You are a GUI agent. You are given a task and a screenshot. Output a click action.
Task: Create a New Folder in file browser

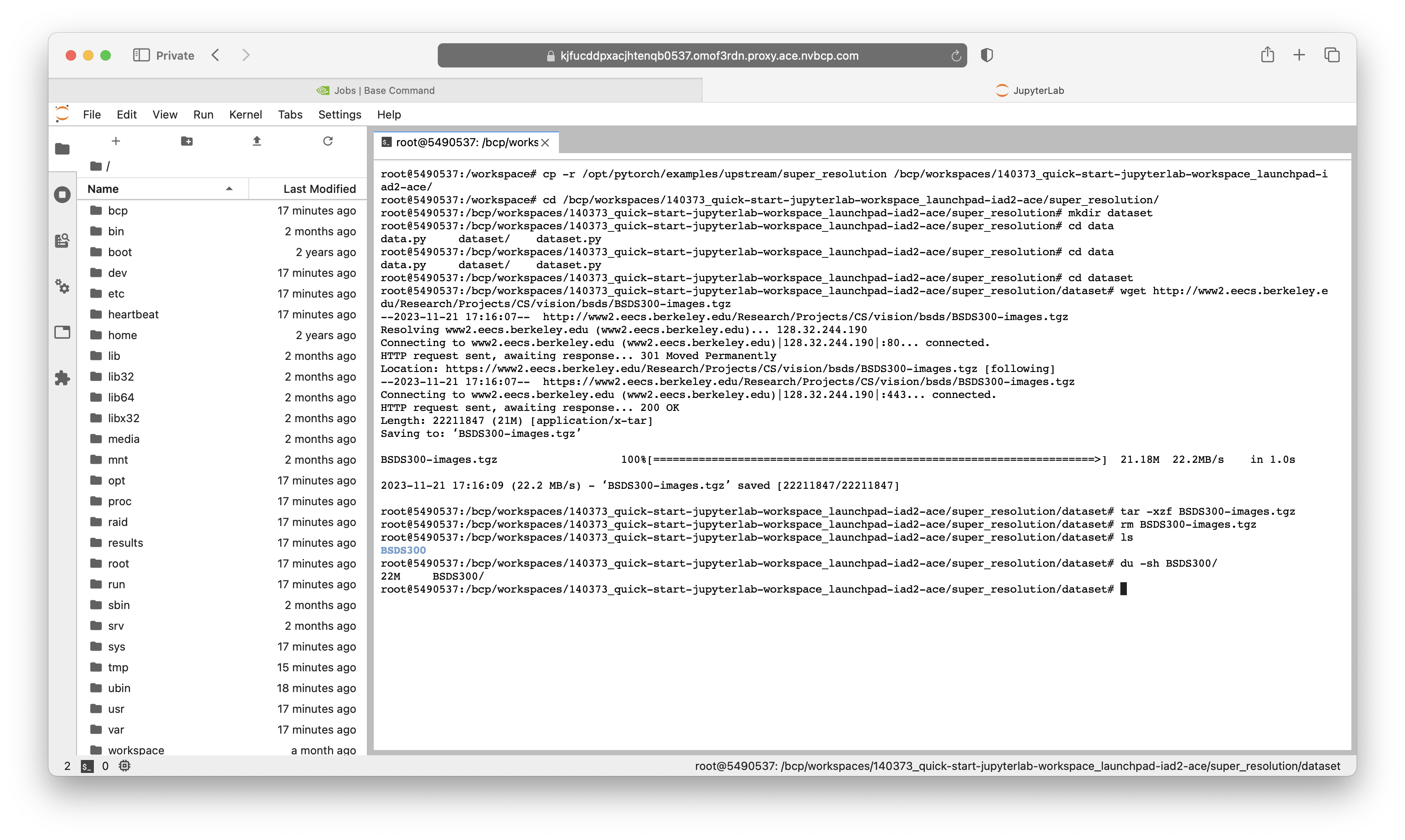pos(187,141)
